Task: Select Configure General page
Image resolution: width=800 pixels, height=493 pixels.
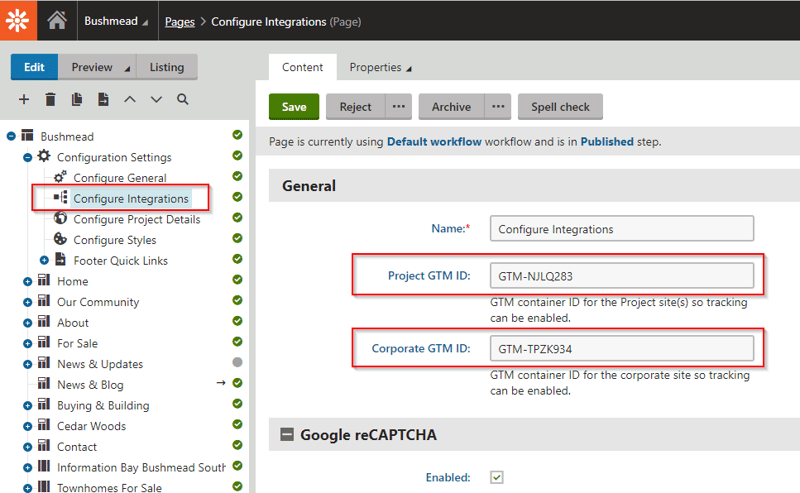Action: 120,178
